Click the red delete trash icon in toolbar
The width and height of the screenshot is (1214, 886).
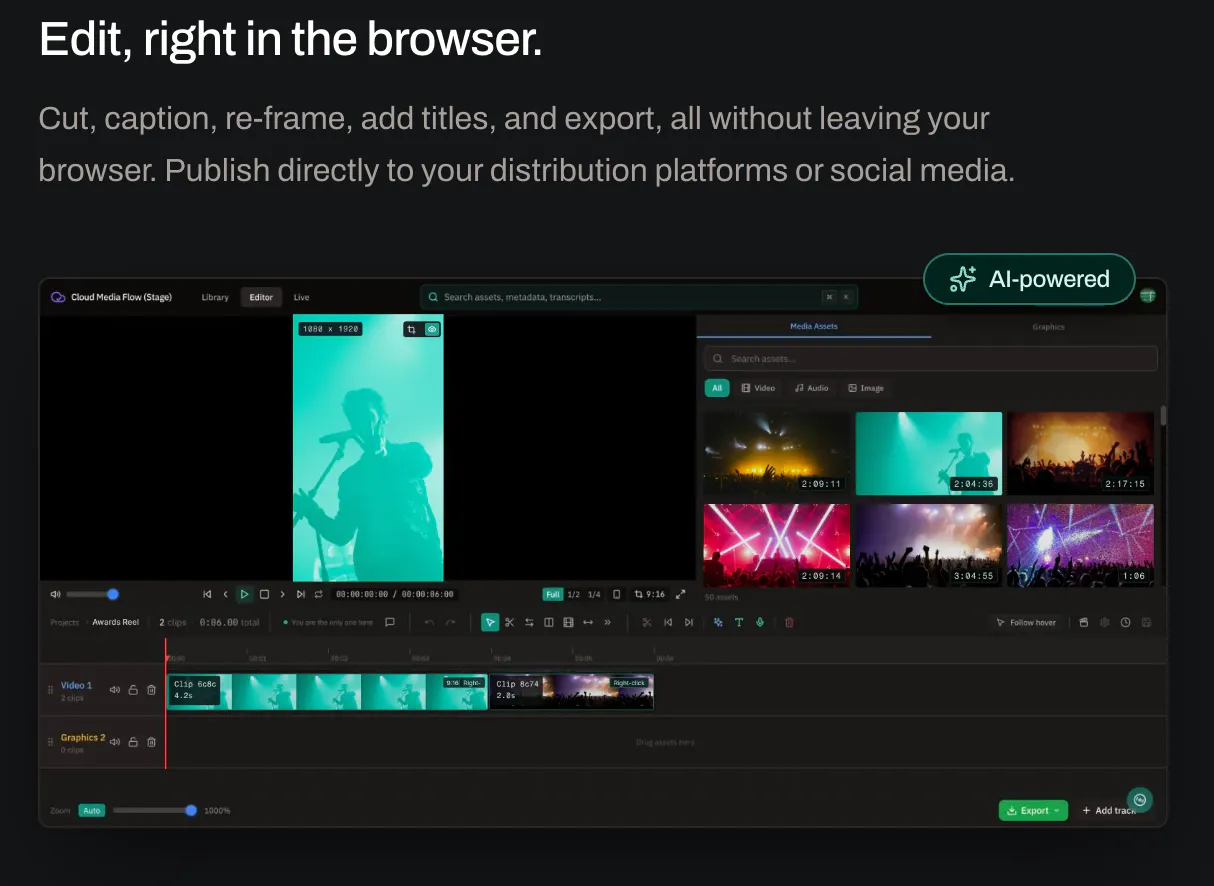click(789, 622)
